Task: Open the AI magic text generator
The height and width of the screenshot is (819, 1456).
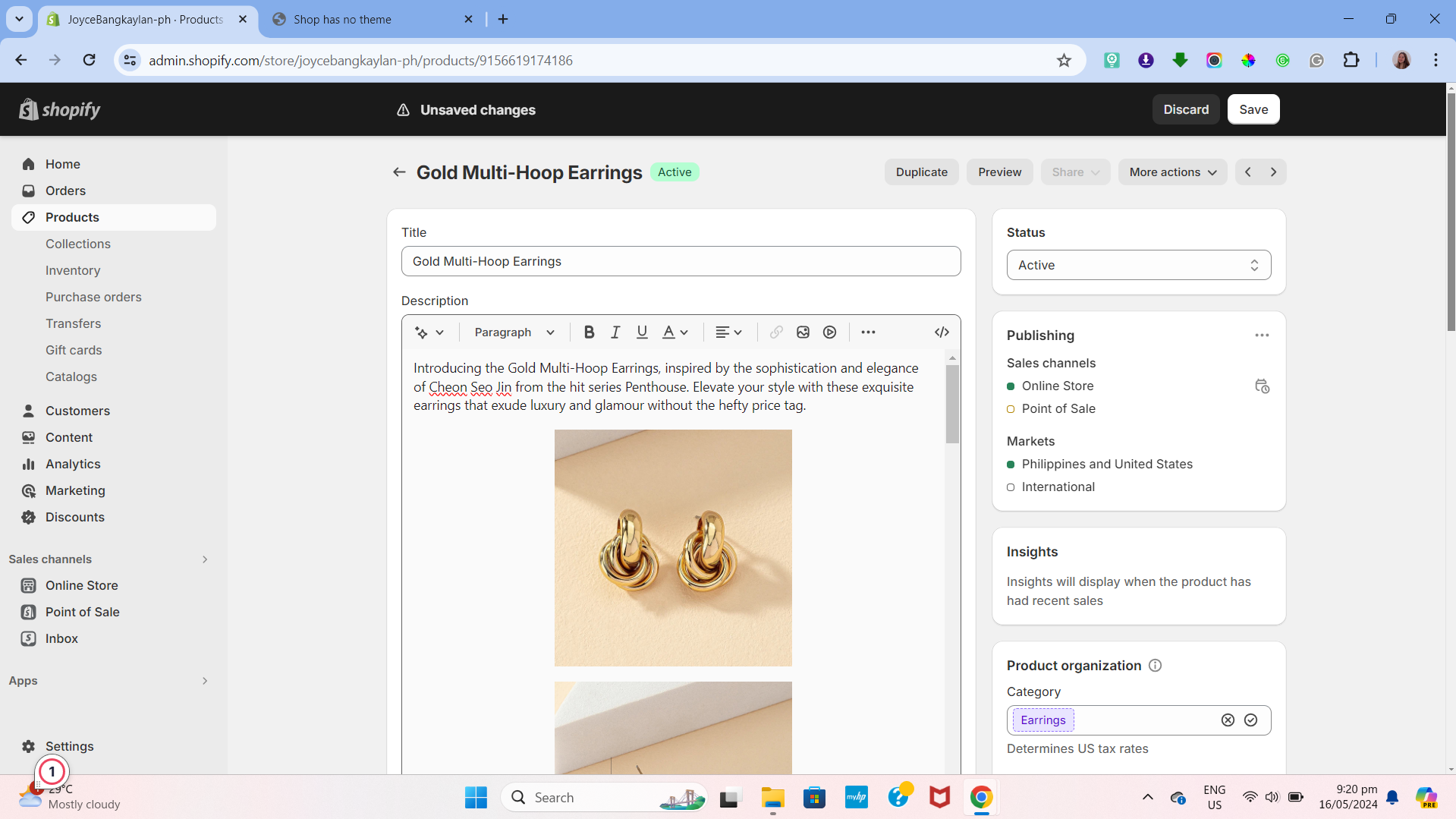Action: pyautogui.click(x=429, y=332)
